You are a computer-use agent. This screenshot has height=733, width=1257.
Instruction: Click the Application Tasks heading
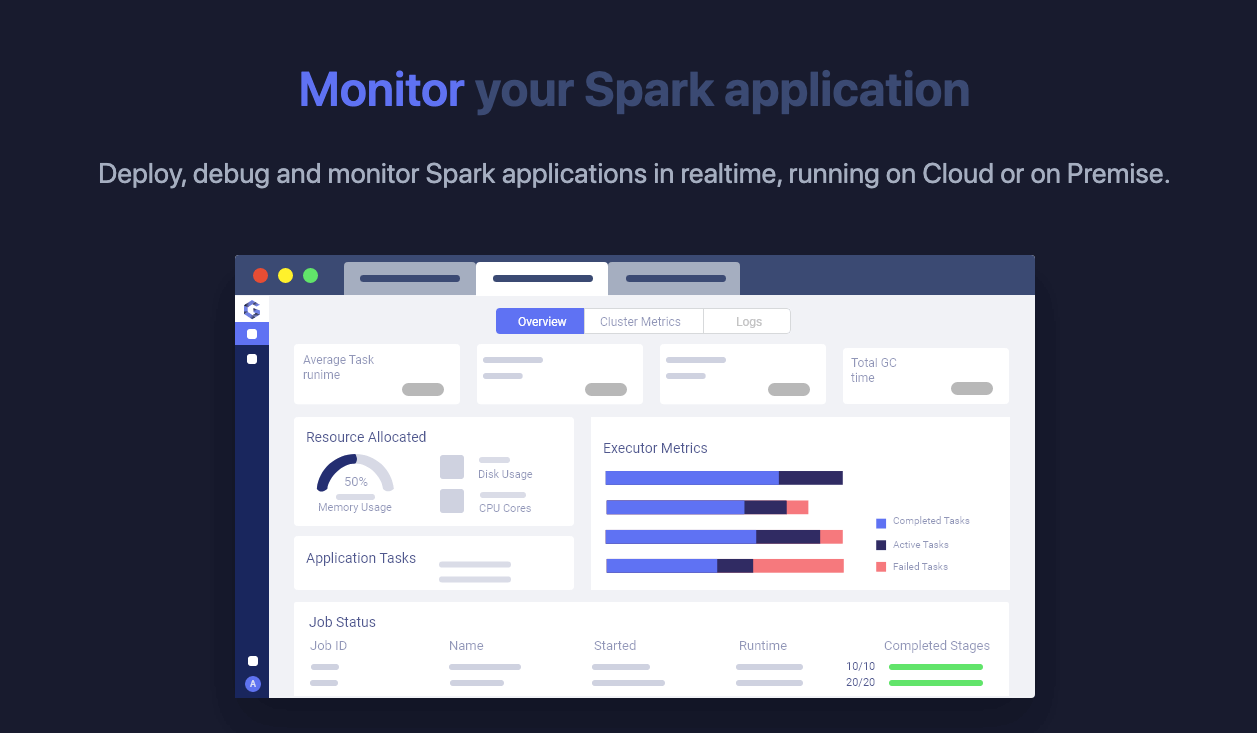point(361,558)
